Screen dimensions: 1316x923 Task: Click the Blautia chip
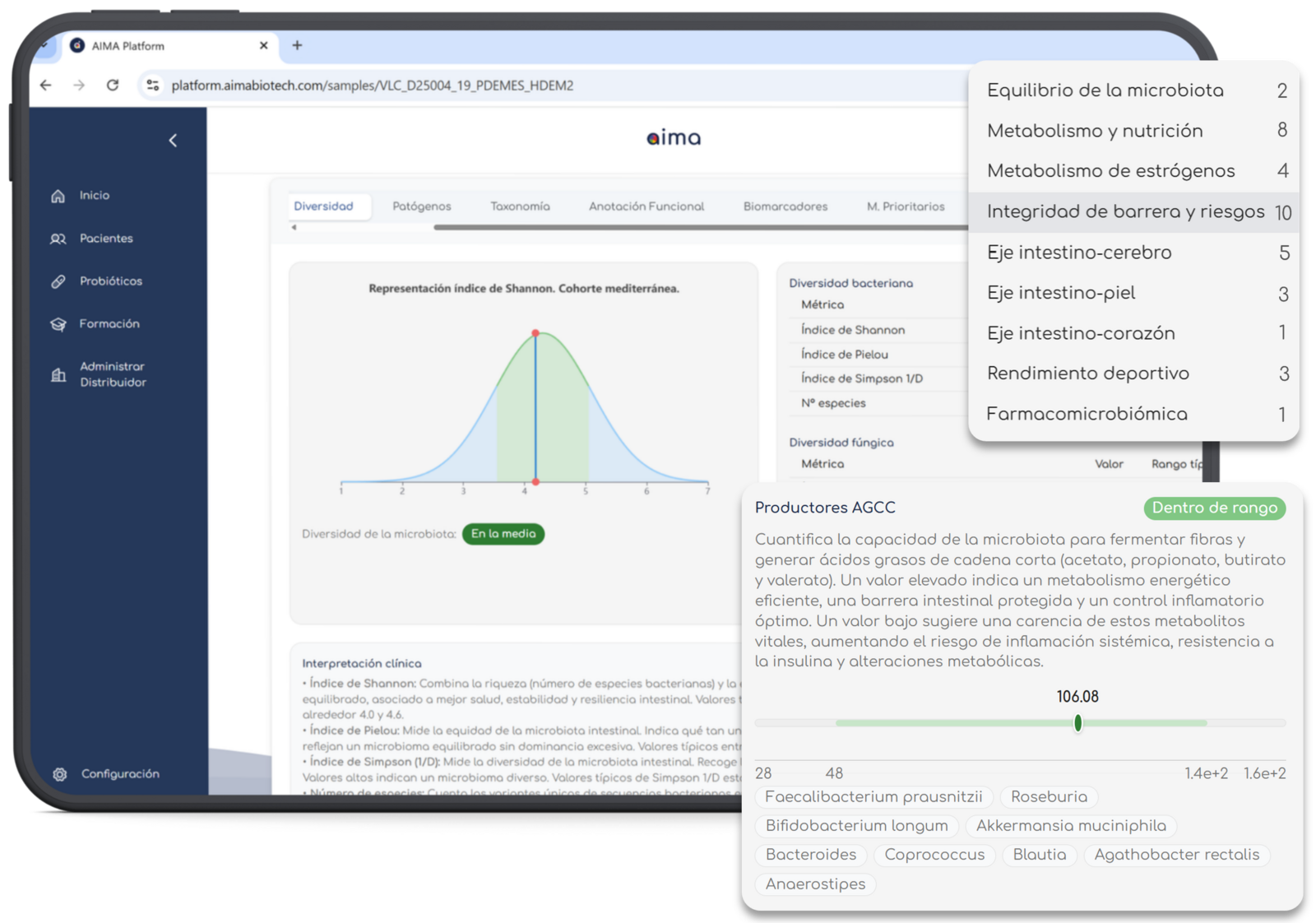point(1040,855)
